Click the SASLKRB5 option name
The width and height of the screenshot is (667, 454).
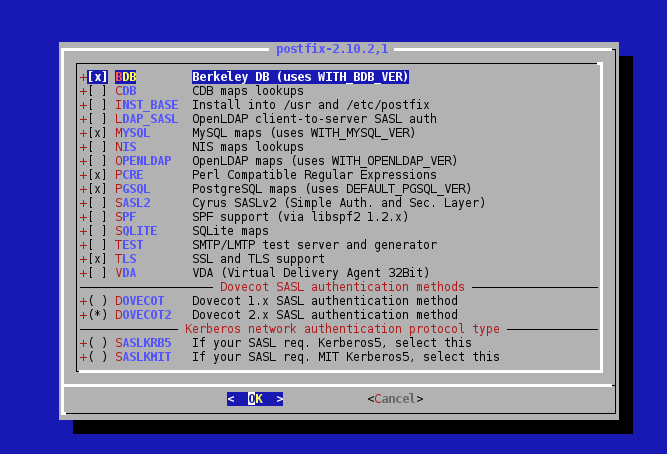143,343
